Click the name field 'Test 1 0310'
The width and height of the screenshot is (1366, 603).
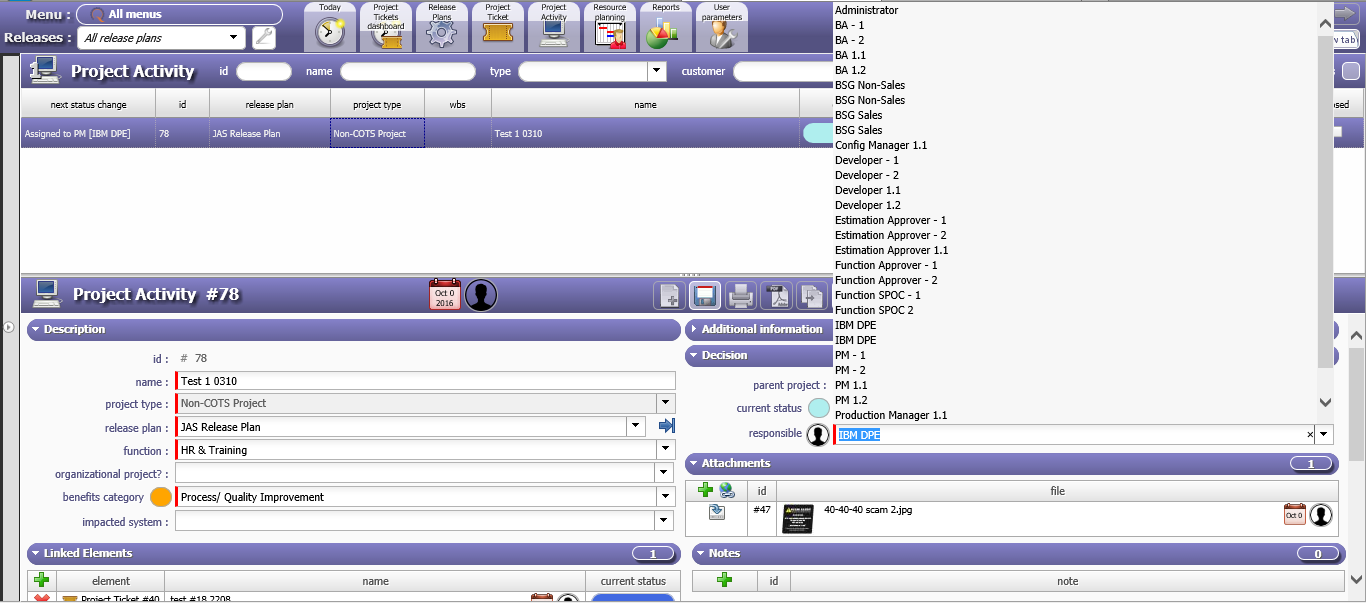coord(426,381)
